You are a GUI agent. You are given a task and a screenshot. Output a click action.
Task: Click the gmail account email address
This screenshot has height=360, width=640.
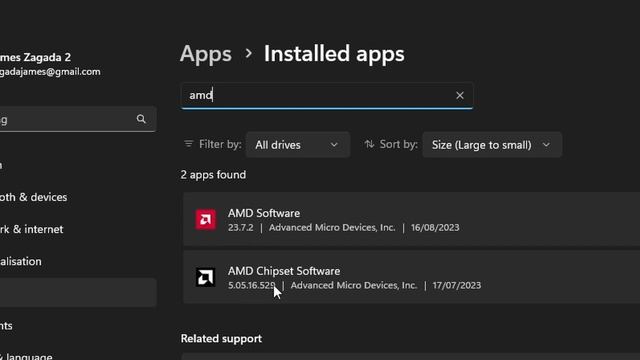pos(50,72)
